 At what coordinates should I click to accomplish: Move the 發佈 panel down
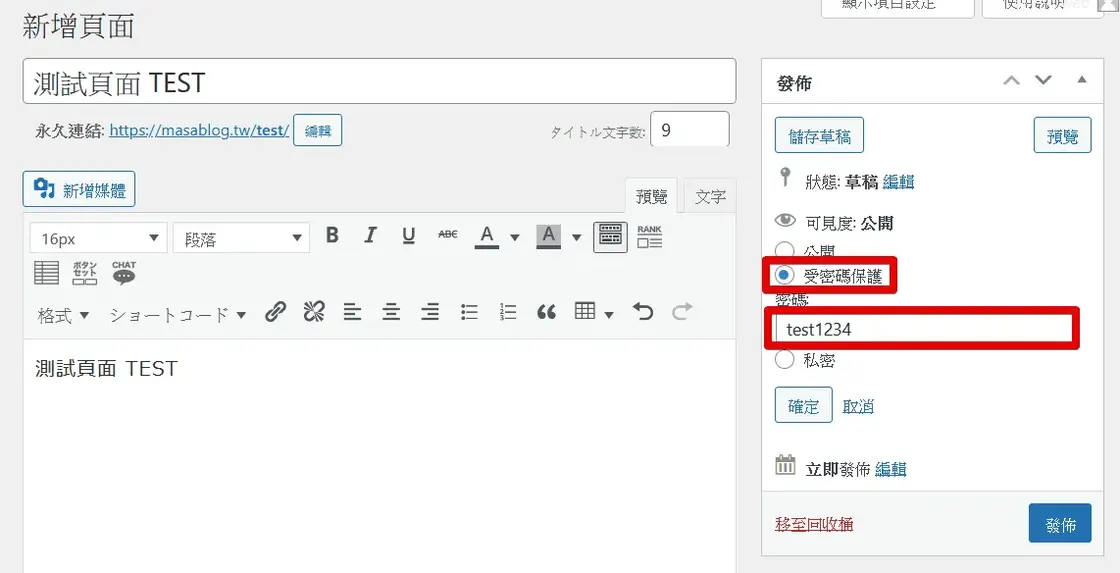click(x=1044, y=81)
